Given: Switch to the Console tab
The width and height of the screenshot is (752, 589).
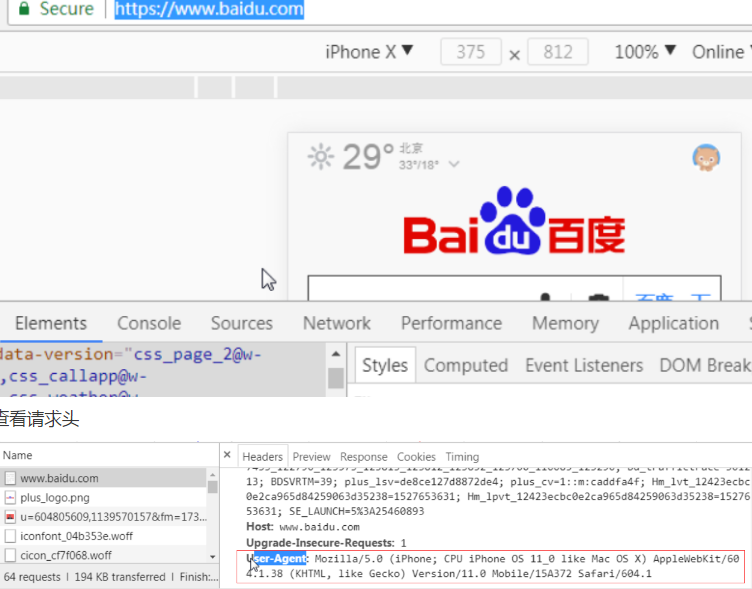Looking at the screenshot, I should pyautogui.click(x=149, y=323).
